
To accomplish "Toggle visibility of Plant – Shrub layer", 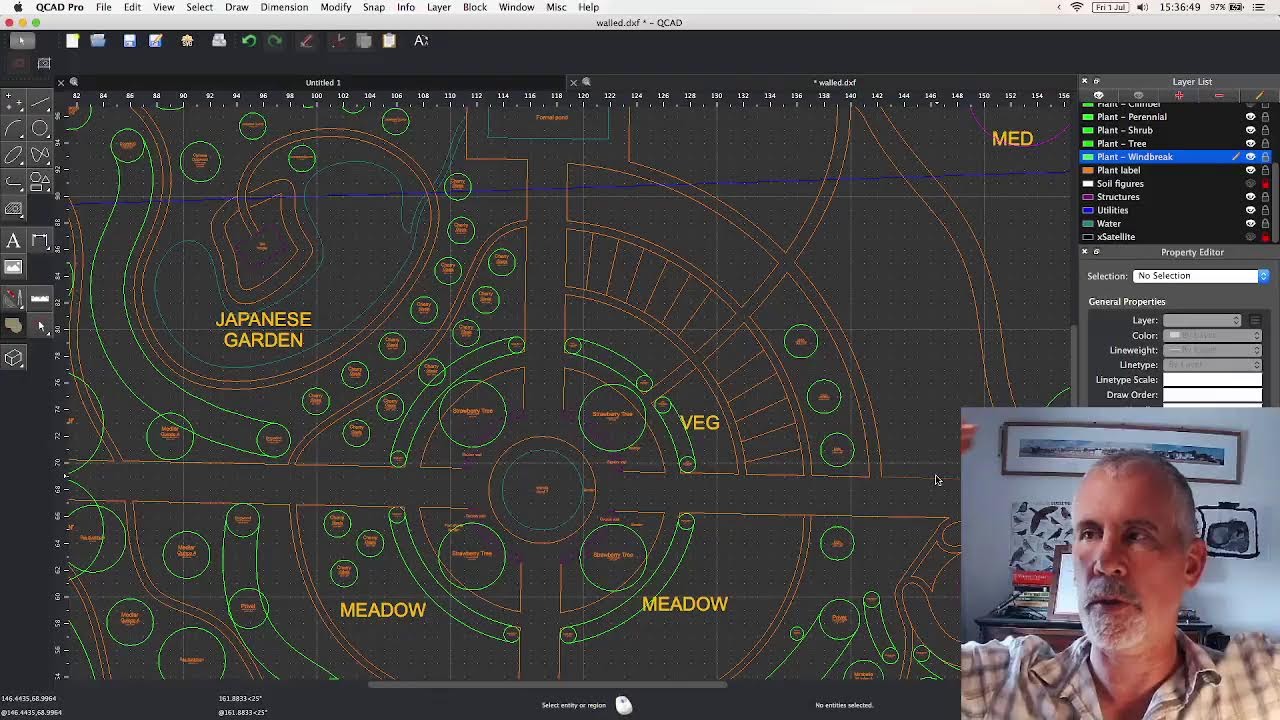I will coord(1250,130).
